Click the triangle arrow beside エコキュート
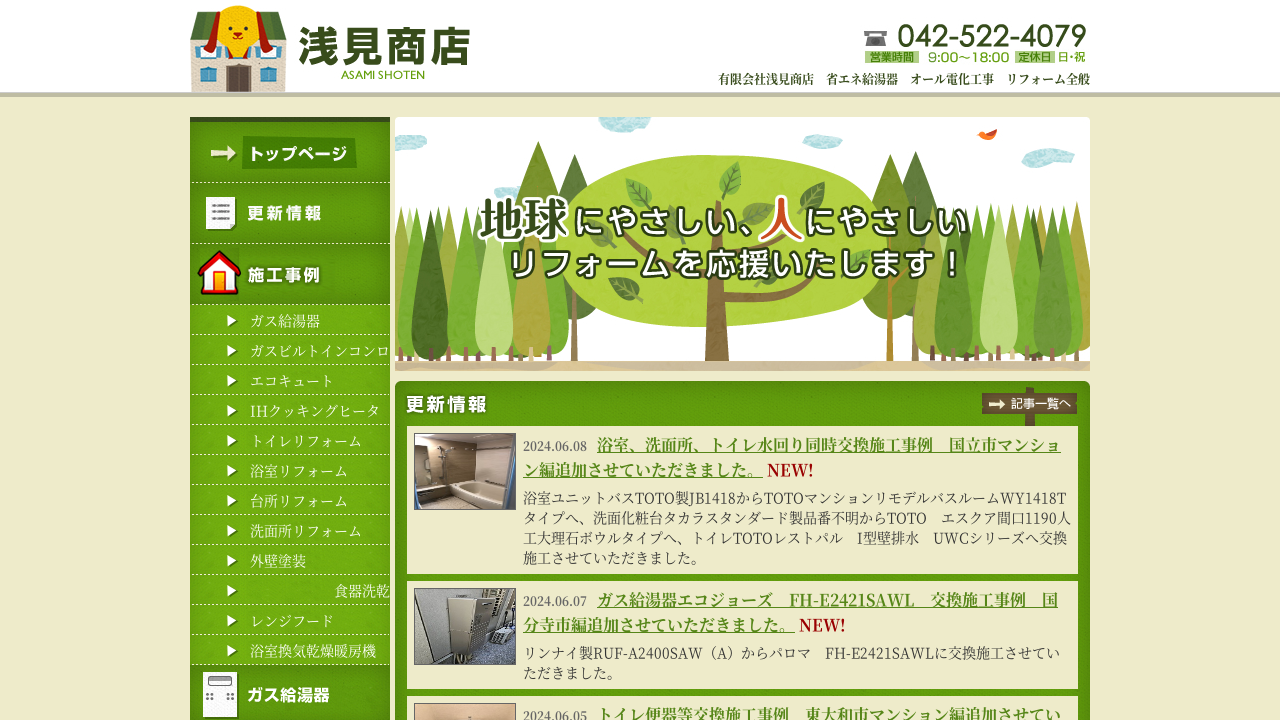1280x720 pixels. point(232,381)
